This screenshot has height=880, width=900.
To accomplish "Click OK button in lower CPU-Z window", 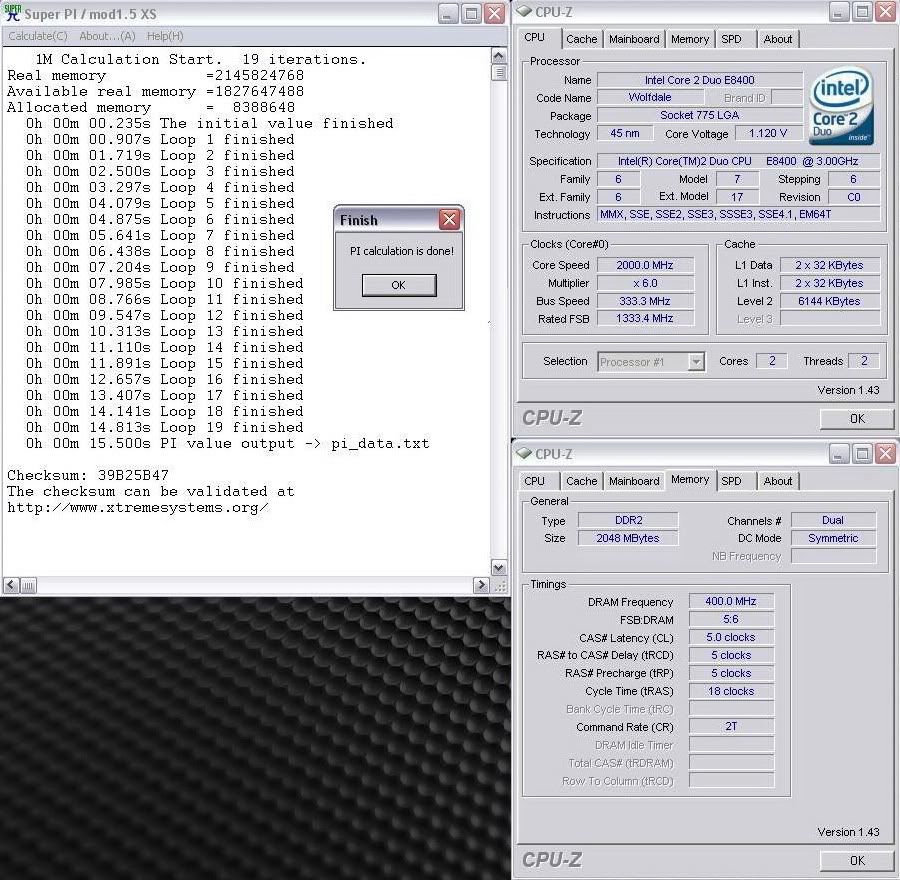I will [856, 860].
